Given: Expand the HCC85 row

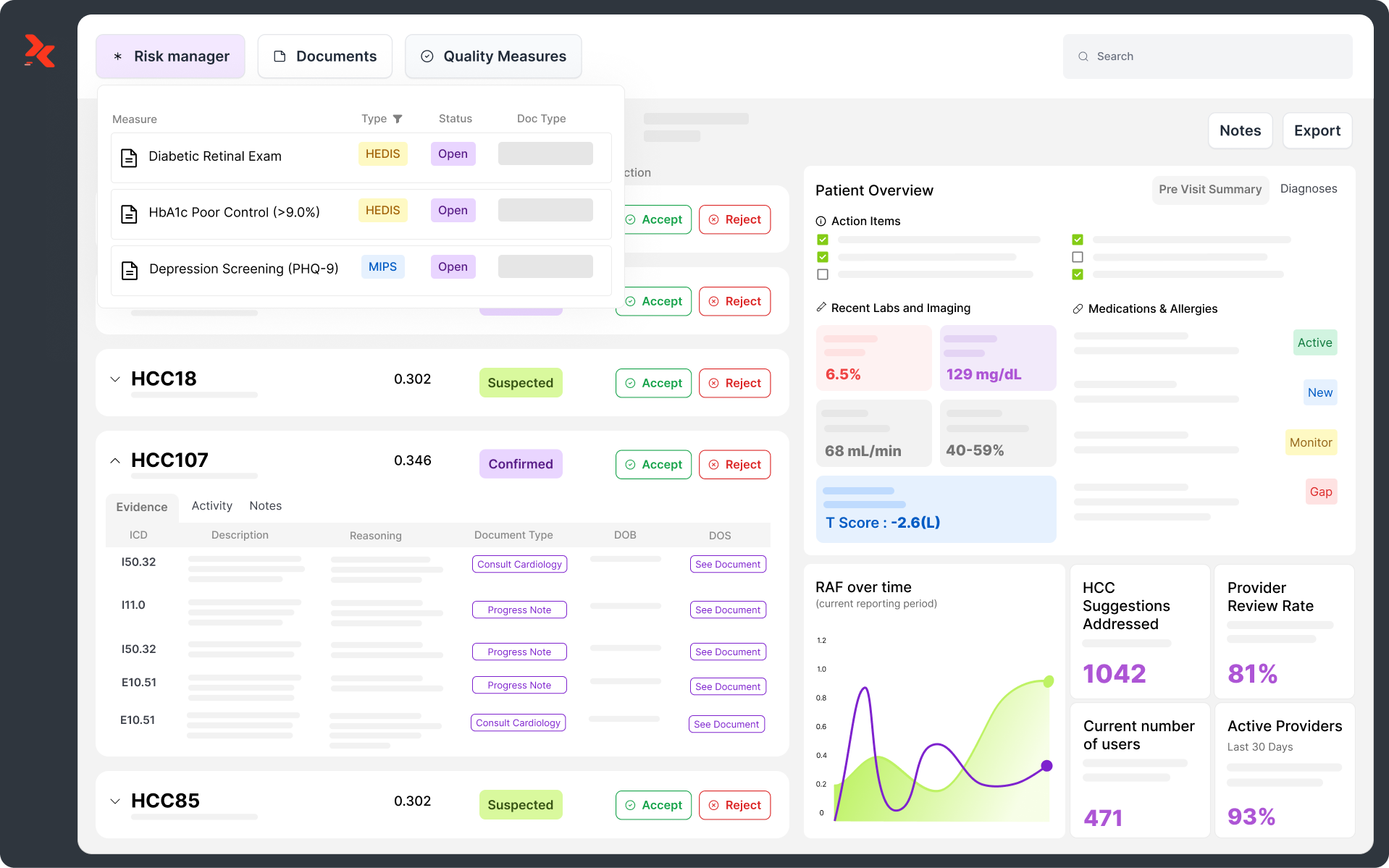Looking at the screenshot, I should [115, 801].
